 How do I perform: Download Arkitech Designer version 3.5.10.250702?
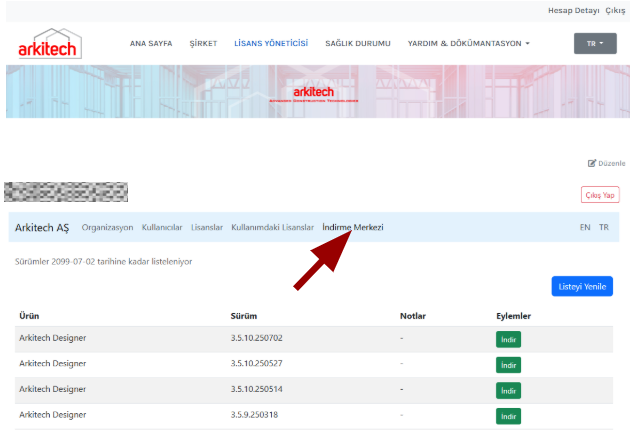tap(508, 339)
